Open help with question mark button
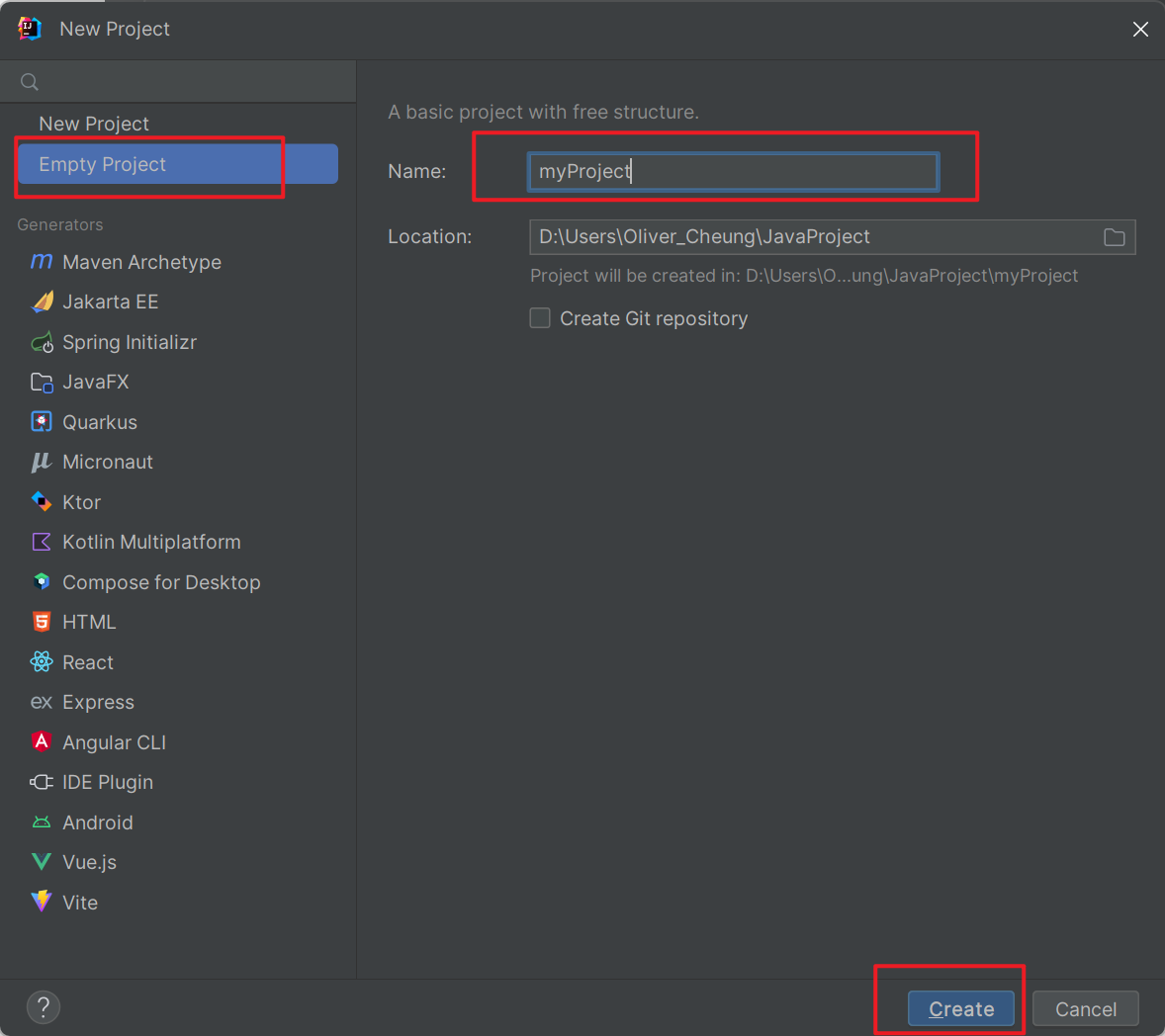 tap(44, 1007)
